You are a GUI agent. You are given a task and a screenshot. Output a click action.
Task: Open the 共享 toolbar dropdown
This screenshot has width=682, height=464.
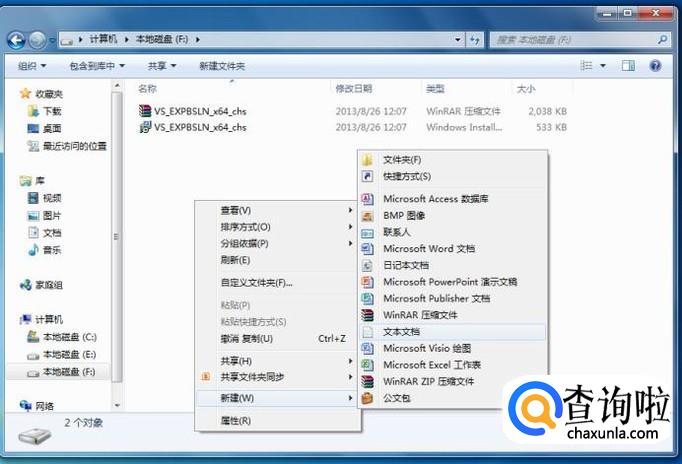click(x=161, y=66)
